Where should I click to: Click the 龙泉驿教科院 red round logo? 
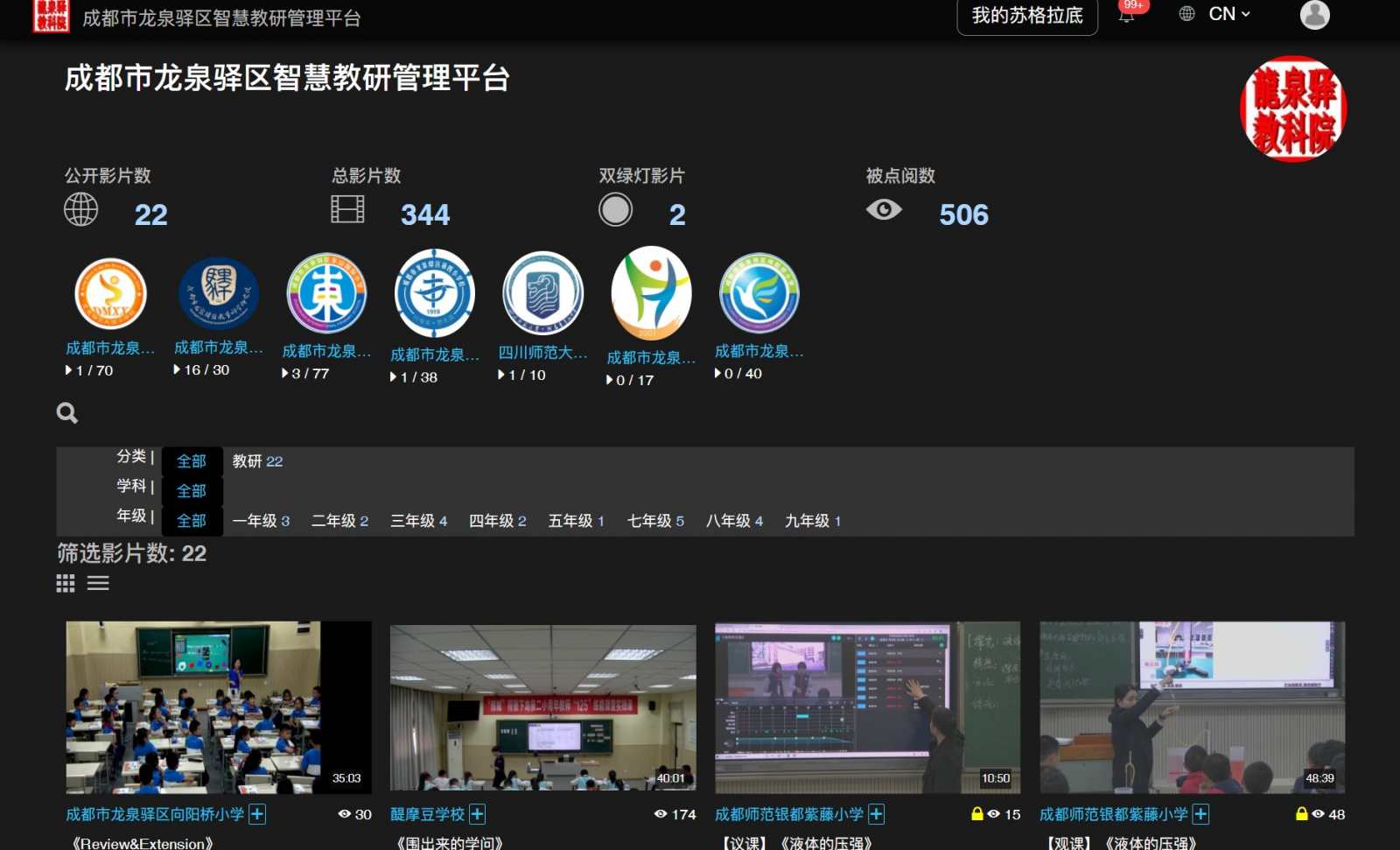point(1292,109)
